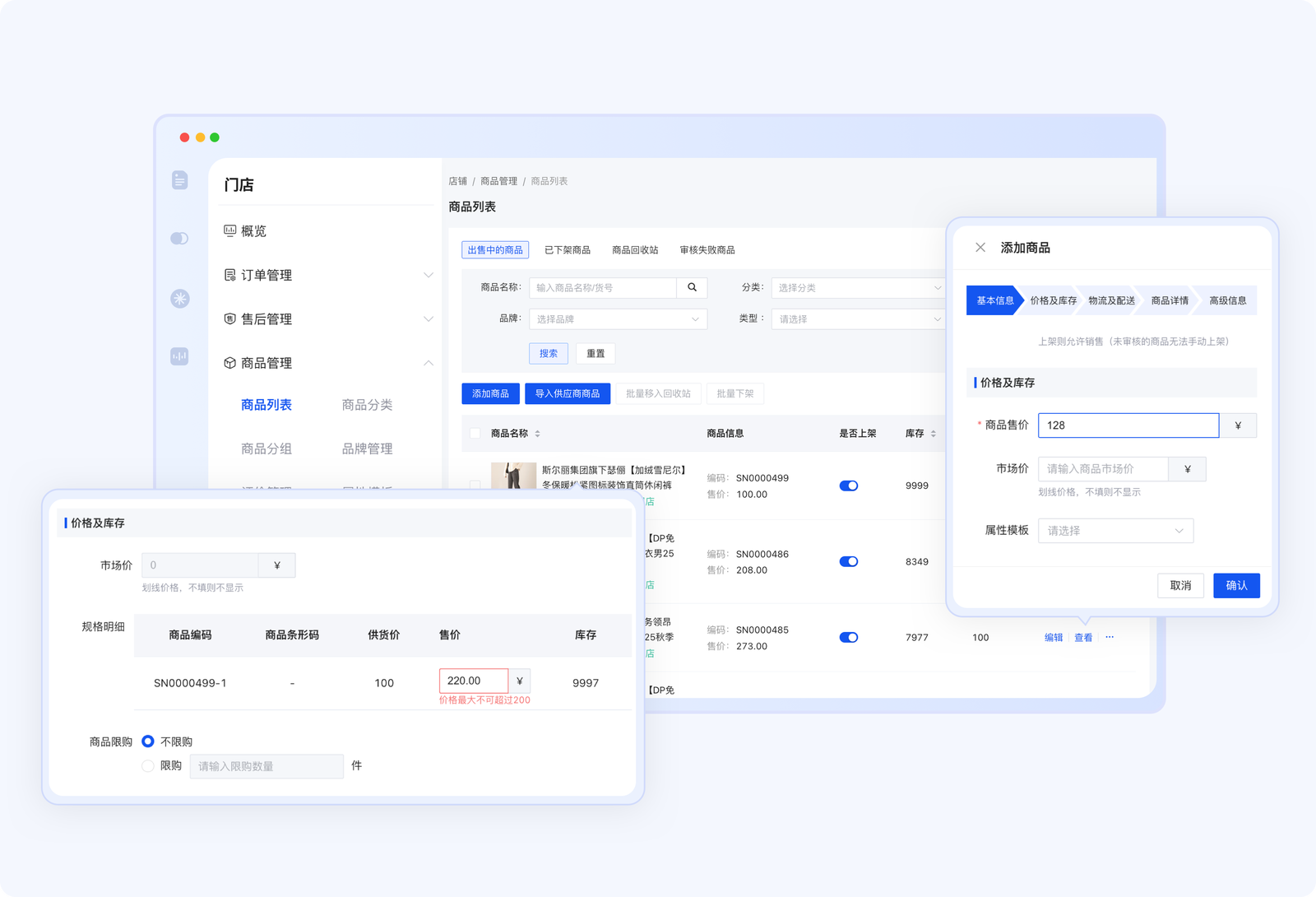Click the contrast/theme icon in the sidebar

pyautogui.click(x=179, y=238)
